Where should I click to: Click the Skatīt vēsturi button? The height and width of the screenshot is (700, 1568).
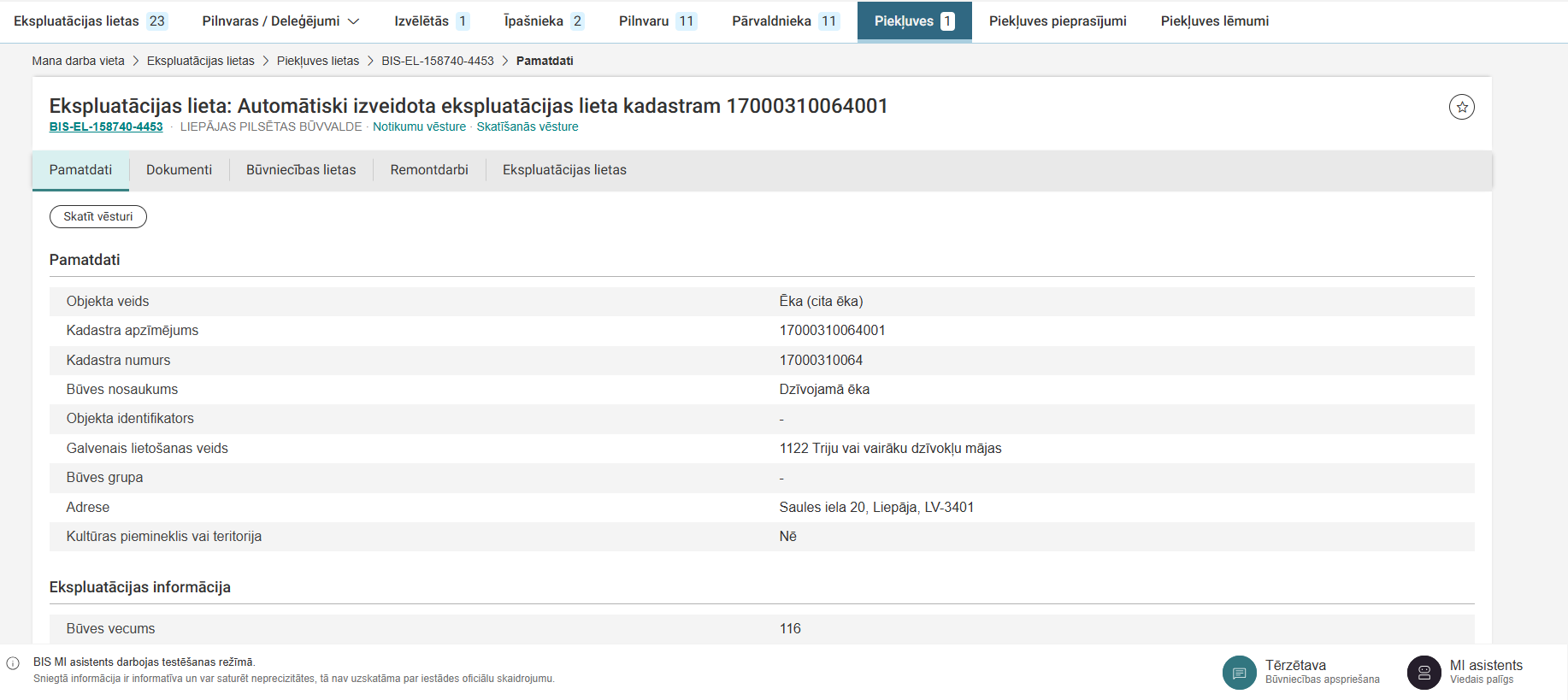pos(98,217)
